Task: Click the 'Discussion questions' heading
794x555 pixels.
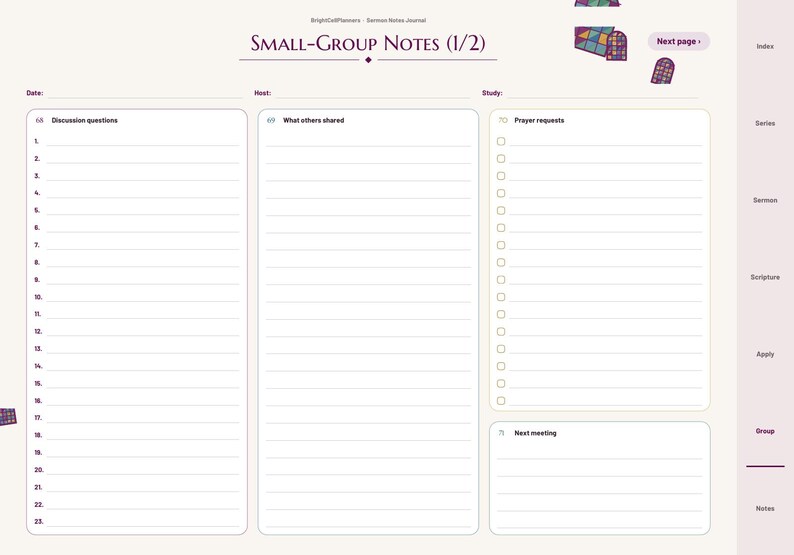Action: point(85,120)
